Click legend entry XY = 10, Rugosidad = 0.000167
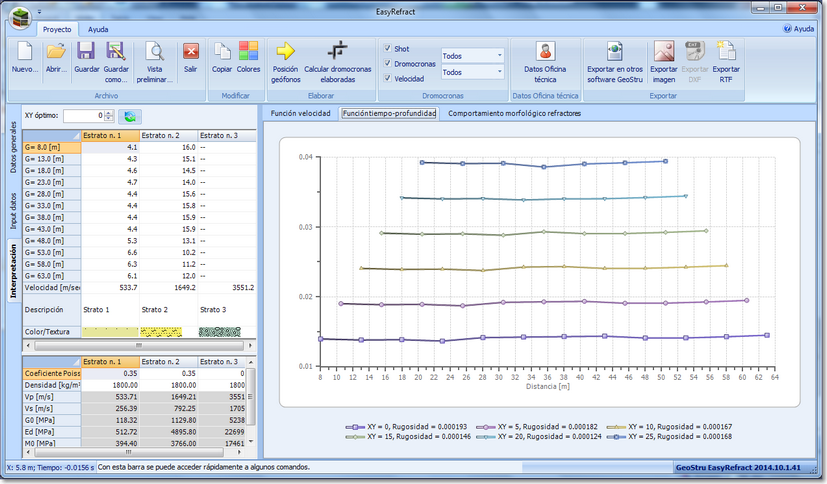Screen dimensions: 827x484 point(668,427)
